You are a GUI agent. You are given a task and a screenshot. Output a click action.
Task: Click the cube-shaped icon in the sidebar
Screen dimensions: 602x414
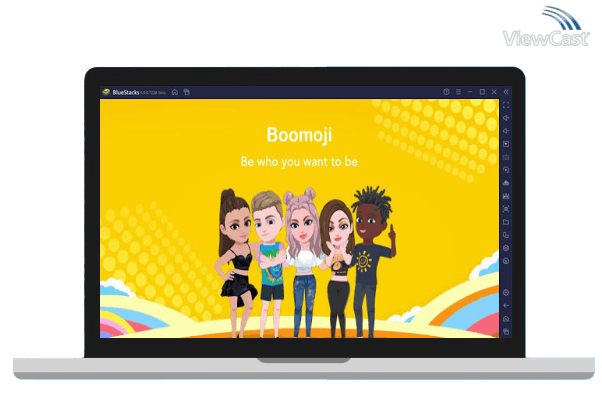(506, 248)
